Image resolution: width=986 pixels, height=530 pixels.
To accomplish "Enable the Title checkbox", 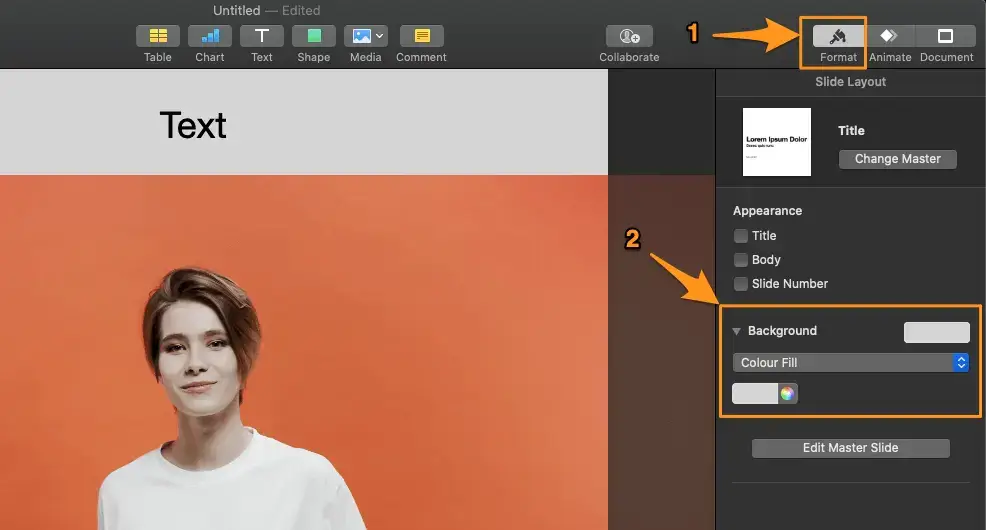I will tap(741, 236).
